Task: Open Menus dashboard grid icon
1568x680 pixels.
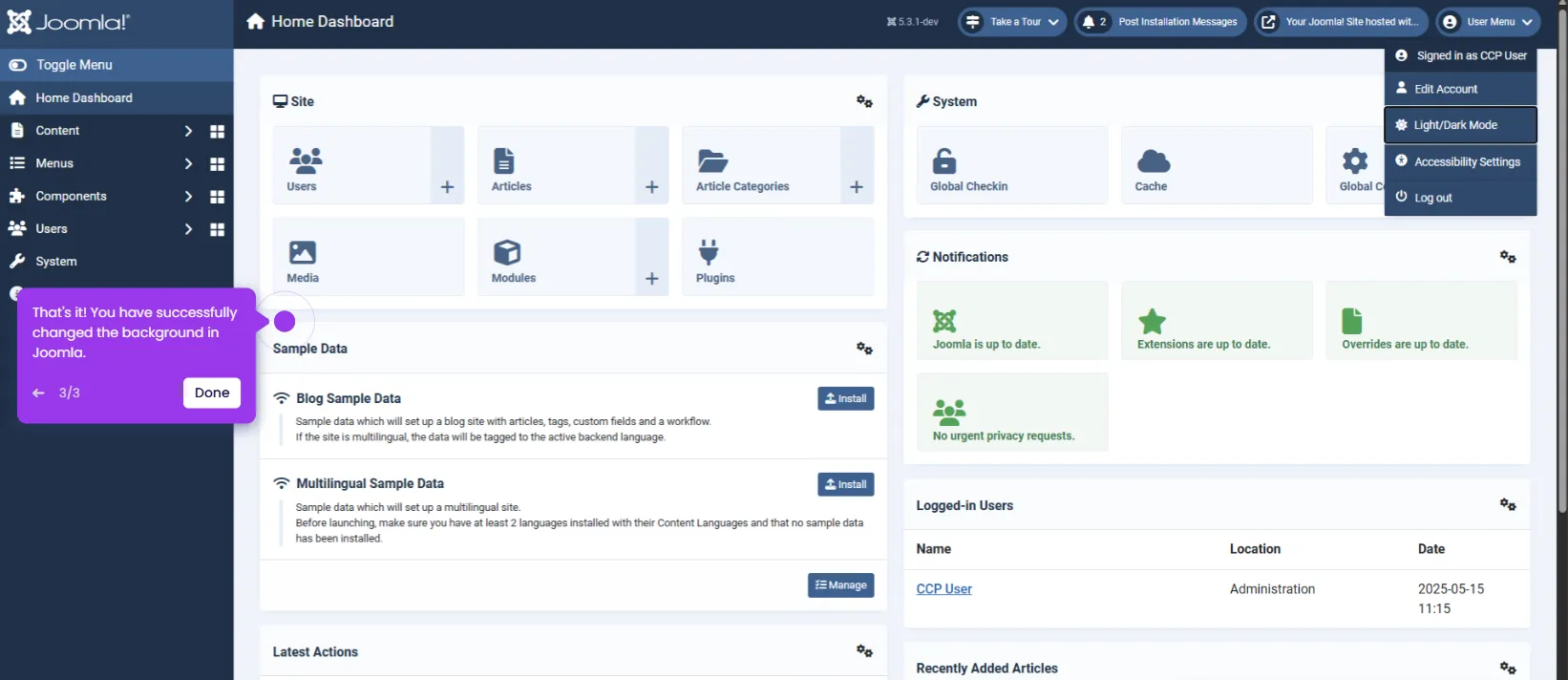Action: (x=217, y=164)
